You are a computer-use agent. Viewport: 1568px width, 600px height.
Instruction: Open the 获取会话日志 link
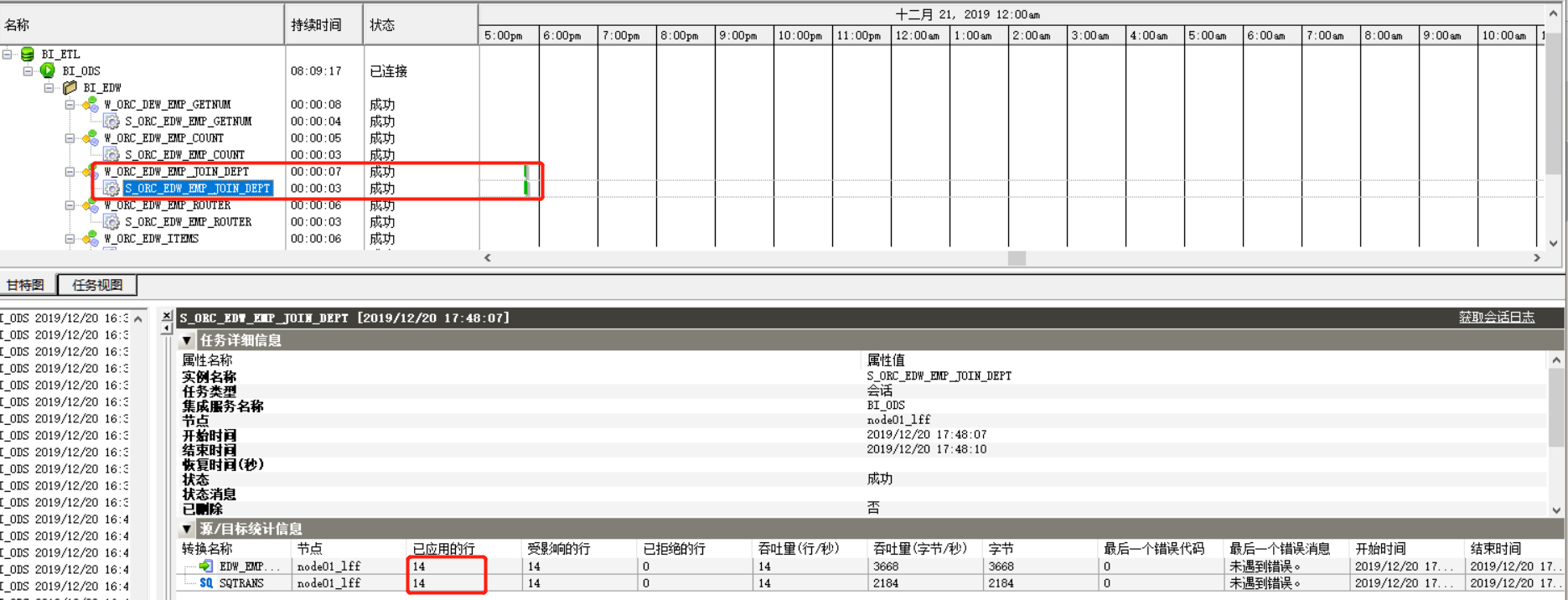point(1497,318)
